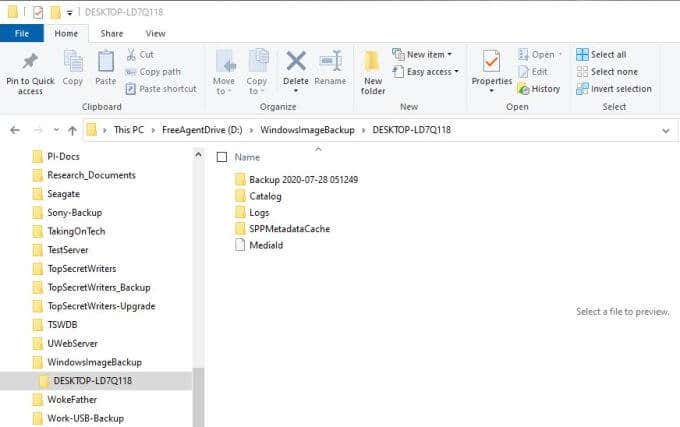
Task: Click Invert selection in the ribbon
Action: click(614, 89)
